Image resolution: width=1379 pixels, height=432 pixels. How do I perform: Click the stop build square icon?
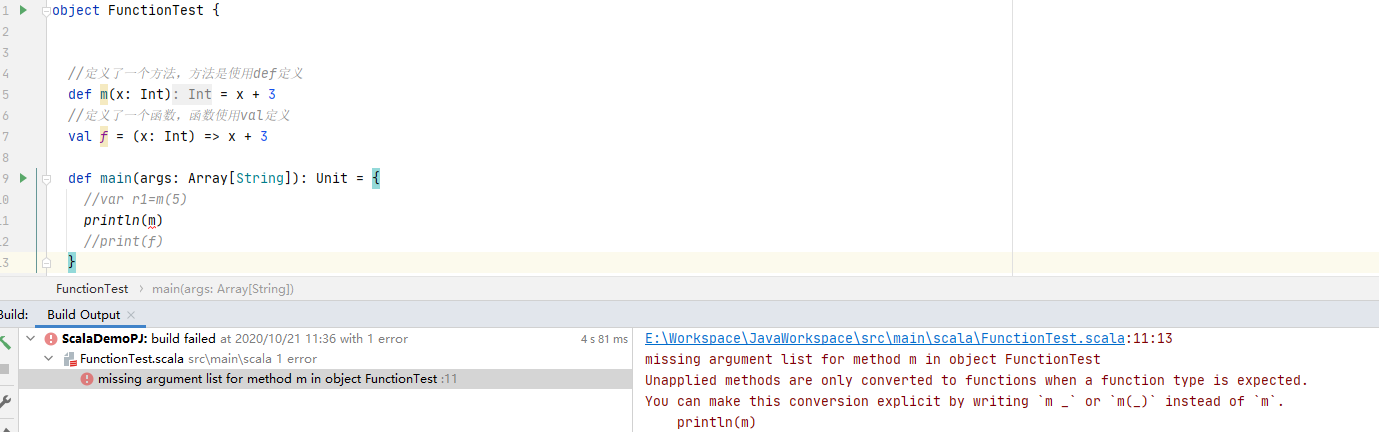pos(4,369)
